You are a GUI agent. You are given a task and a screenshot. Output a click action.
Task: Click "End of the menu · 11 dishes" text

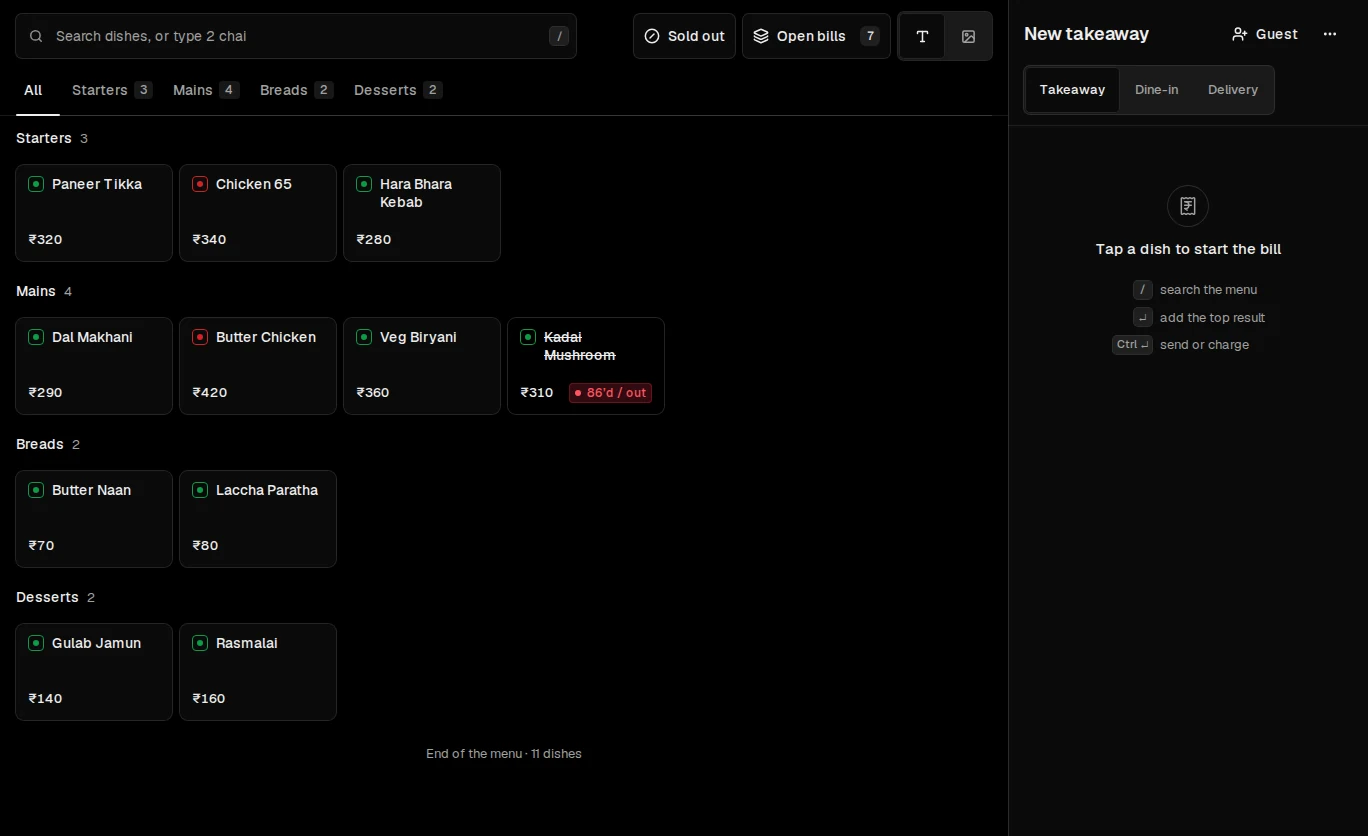pyautogui.click(x=504, y=754)
